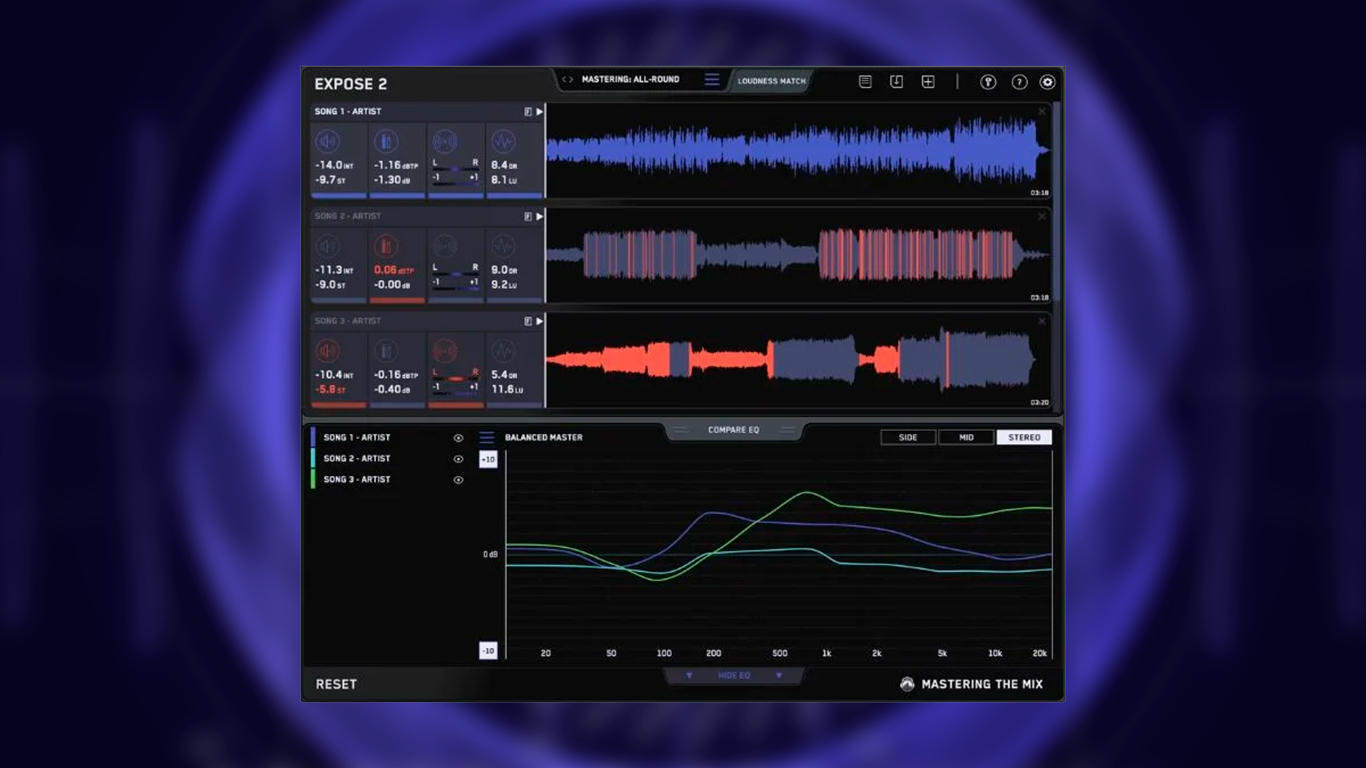Viewport: 1366px width, 768px height.
Task: Click the file icon beside Song 2 play button
Action: tap(528, 217)
